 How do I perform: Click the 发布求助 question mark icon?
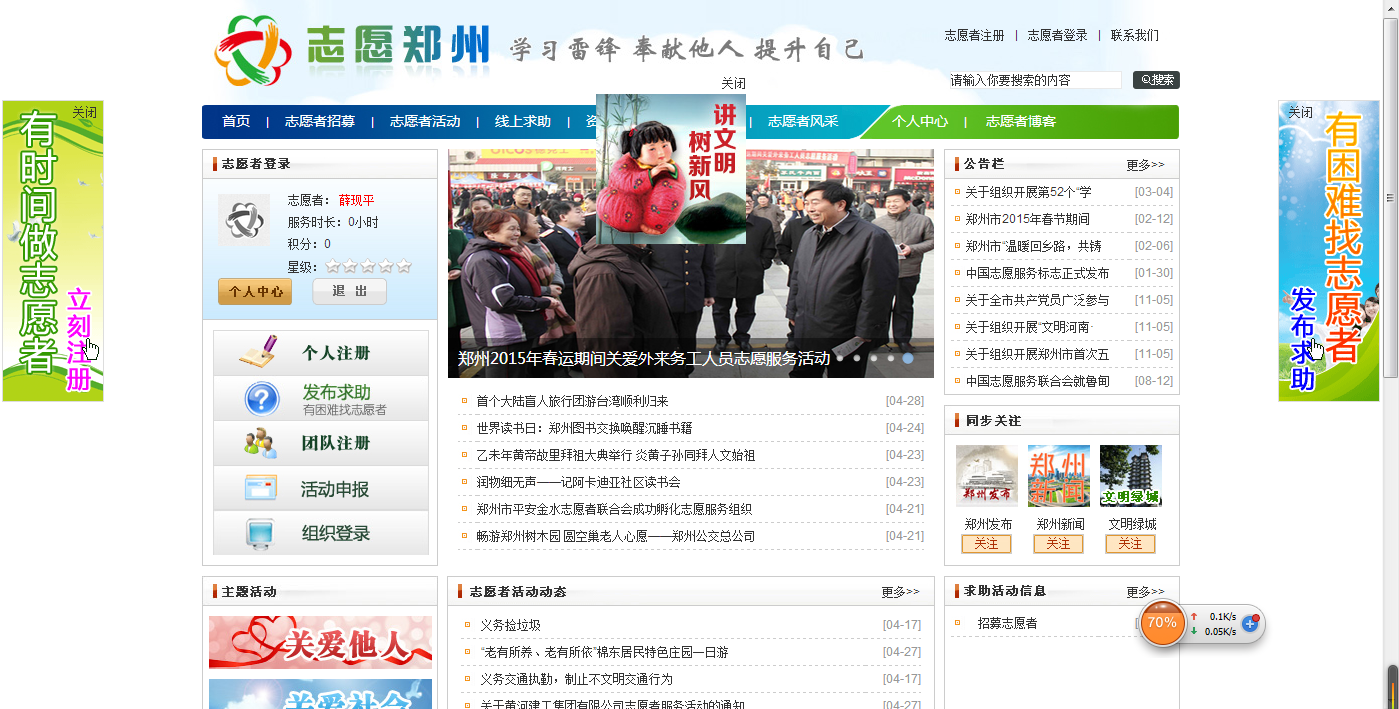pyautogui.click(x=261, y=398)
